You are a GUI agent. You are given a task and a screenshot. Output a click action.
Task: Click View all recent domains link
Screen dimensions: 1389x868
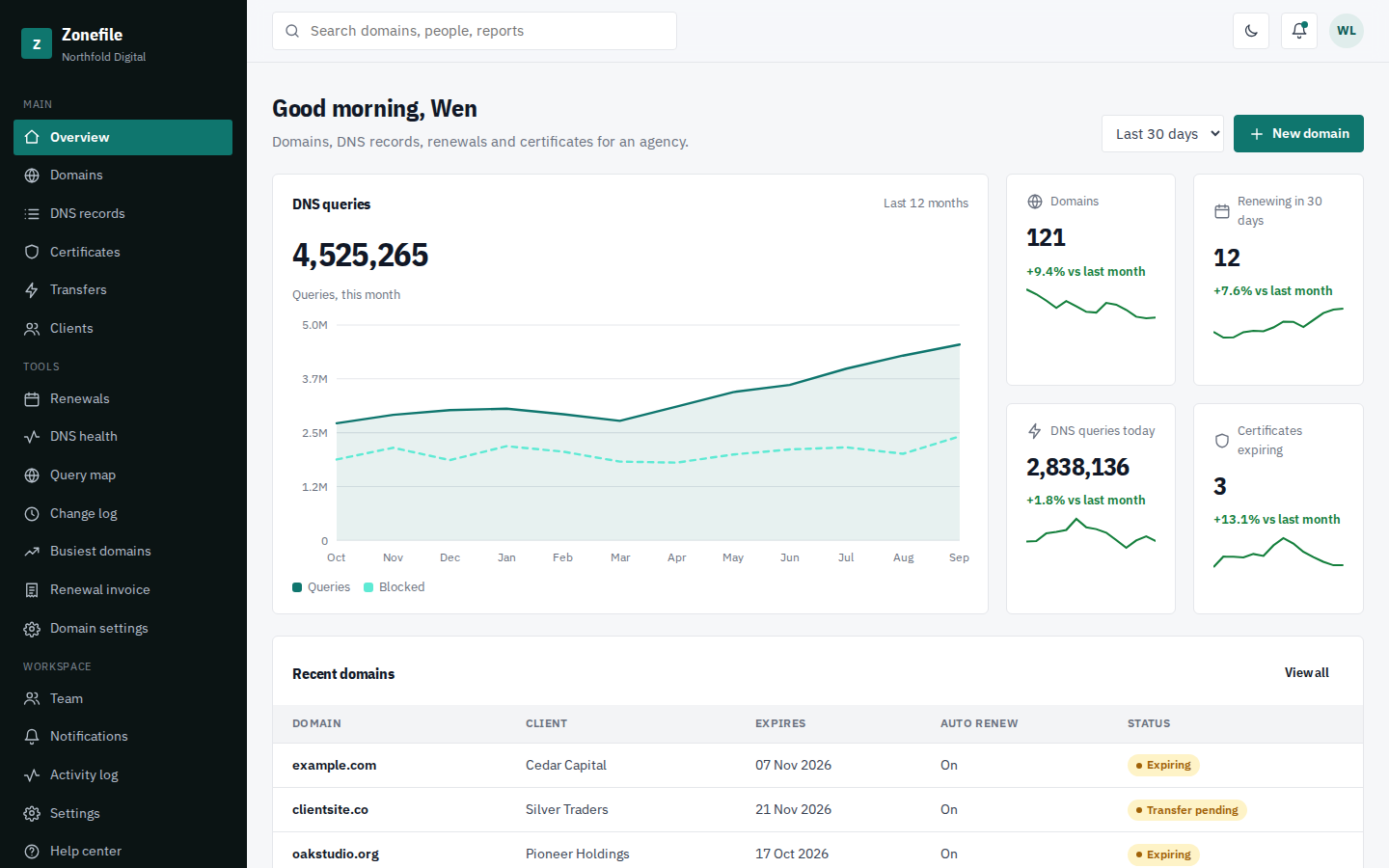pyautogui.click(x=1306, y=673)
